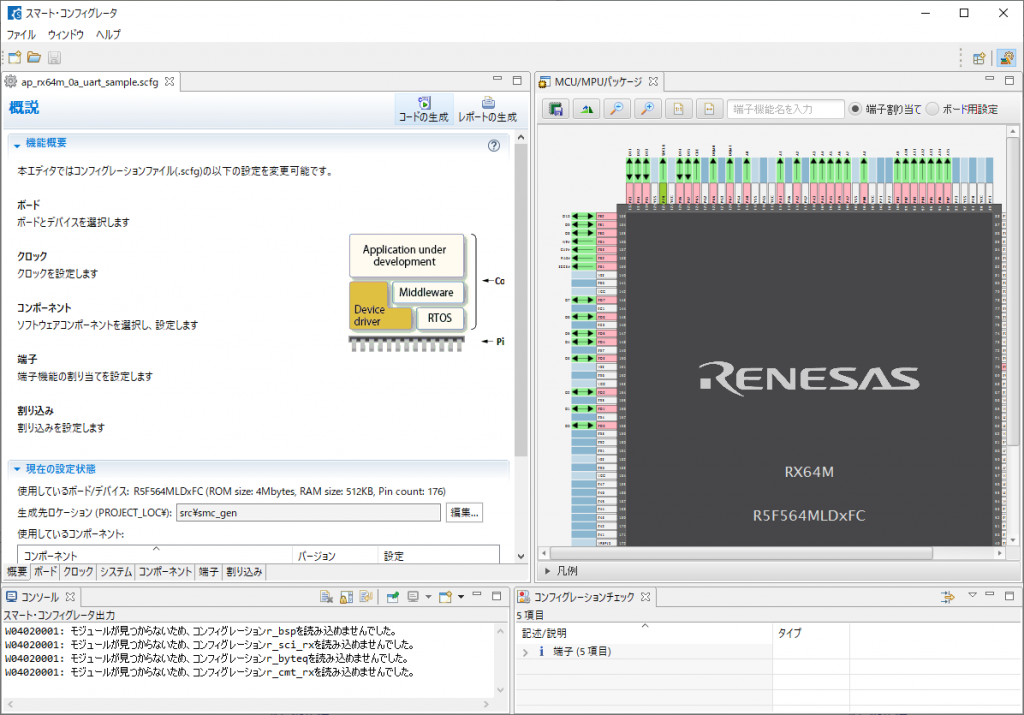Switch to the コンポーネント tab
The width and height of the screenshot is (1024, 715).
[165, 572]
